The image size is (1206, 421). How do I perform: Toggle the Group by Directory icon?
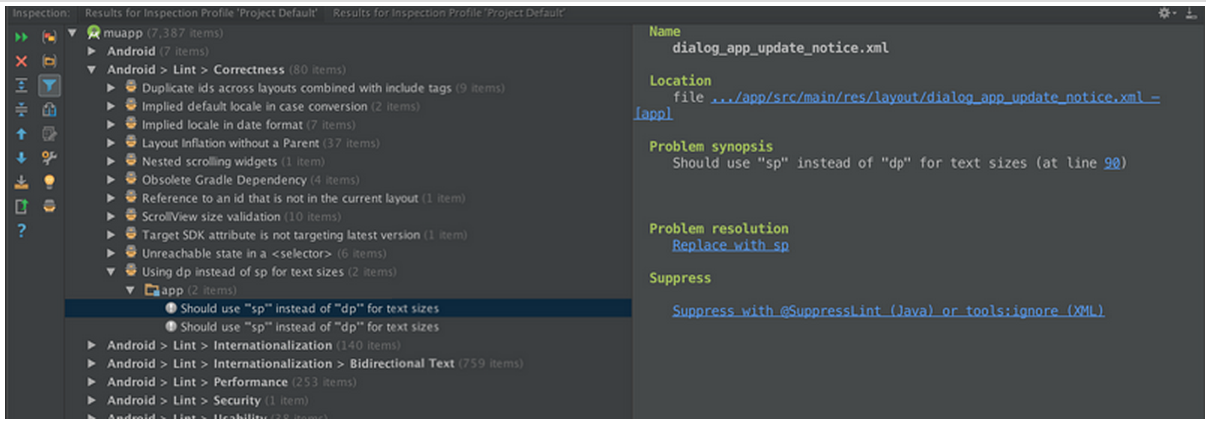49,61
